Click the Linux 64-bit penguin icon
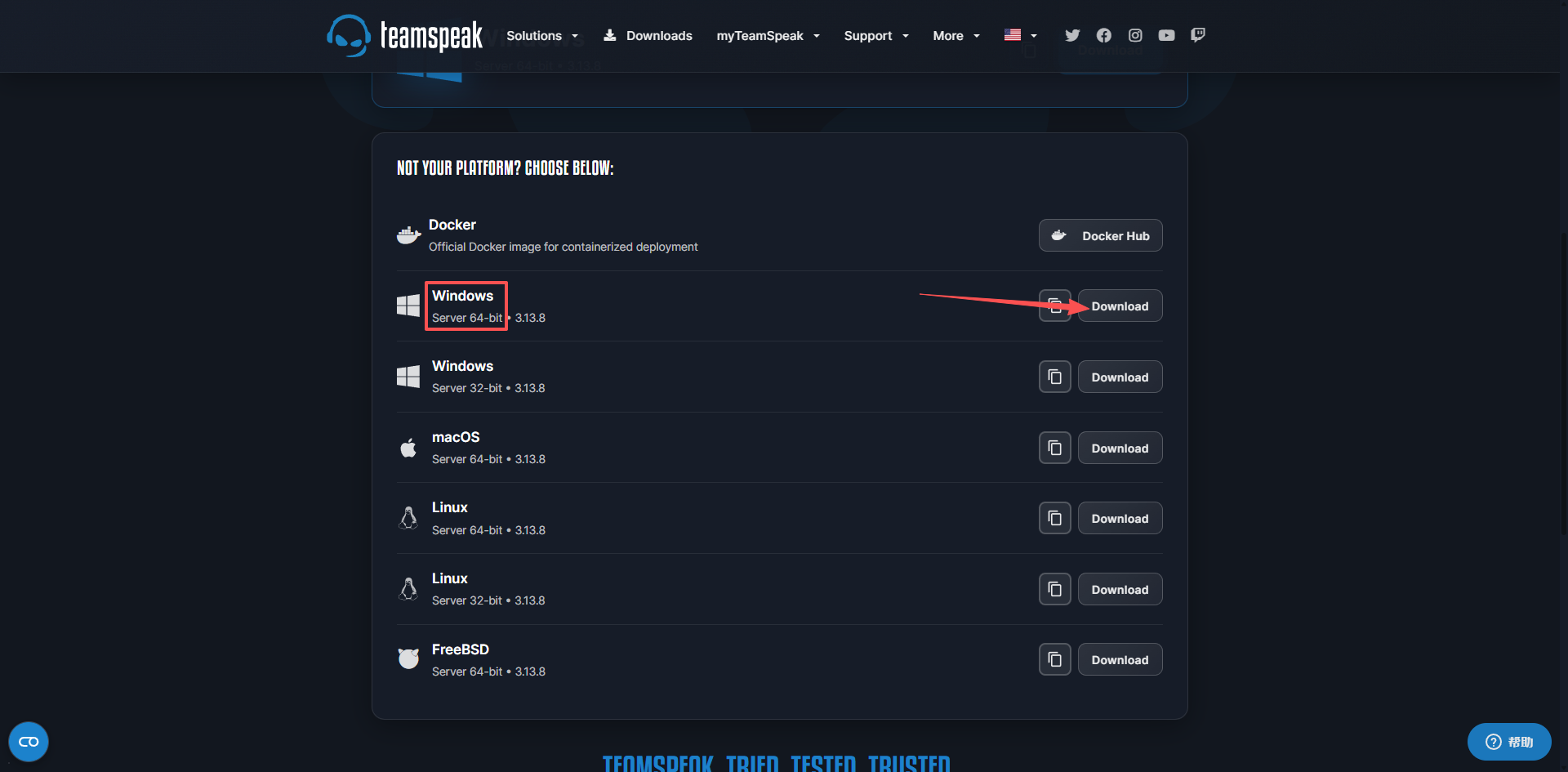 coord(408,518)
